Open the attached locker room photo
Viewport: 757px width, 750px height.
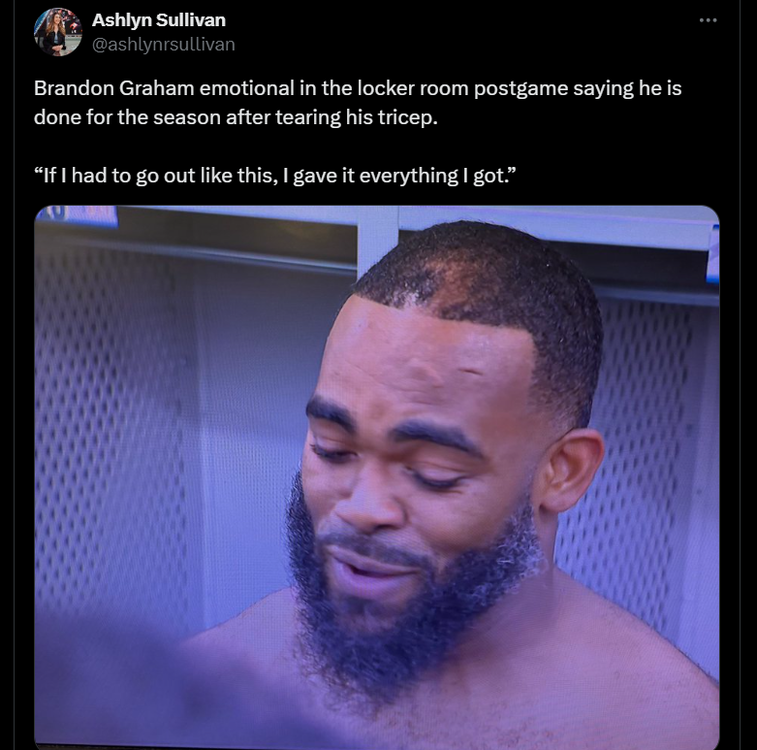coord(377,477)
